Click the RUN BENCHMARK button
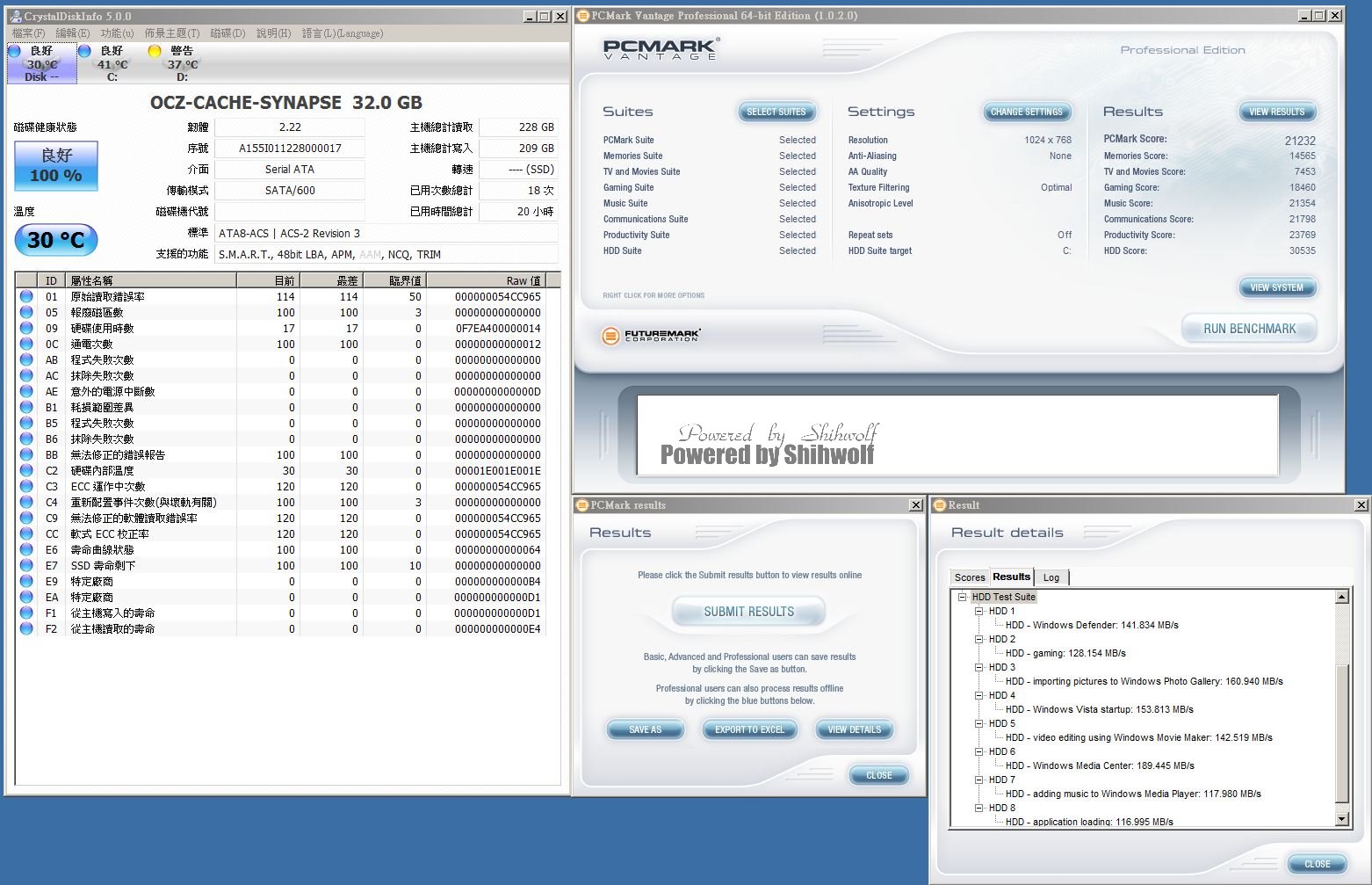The height and width of the screenshot is (885, 1372). pyautogui.click(x=1250, y=329)
